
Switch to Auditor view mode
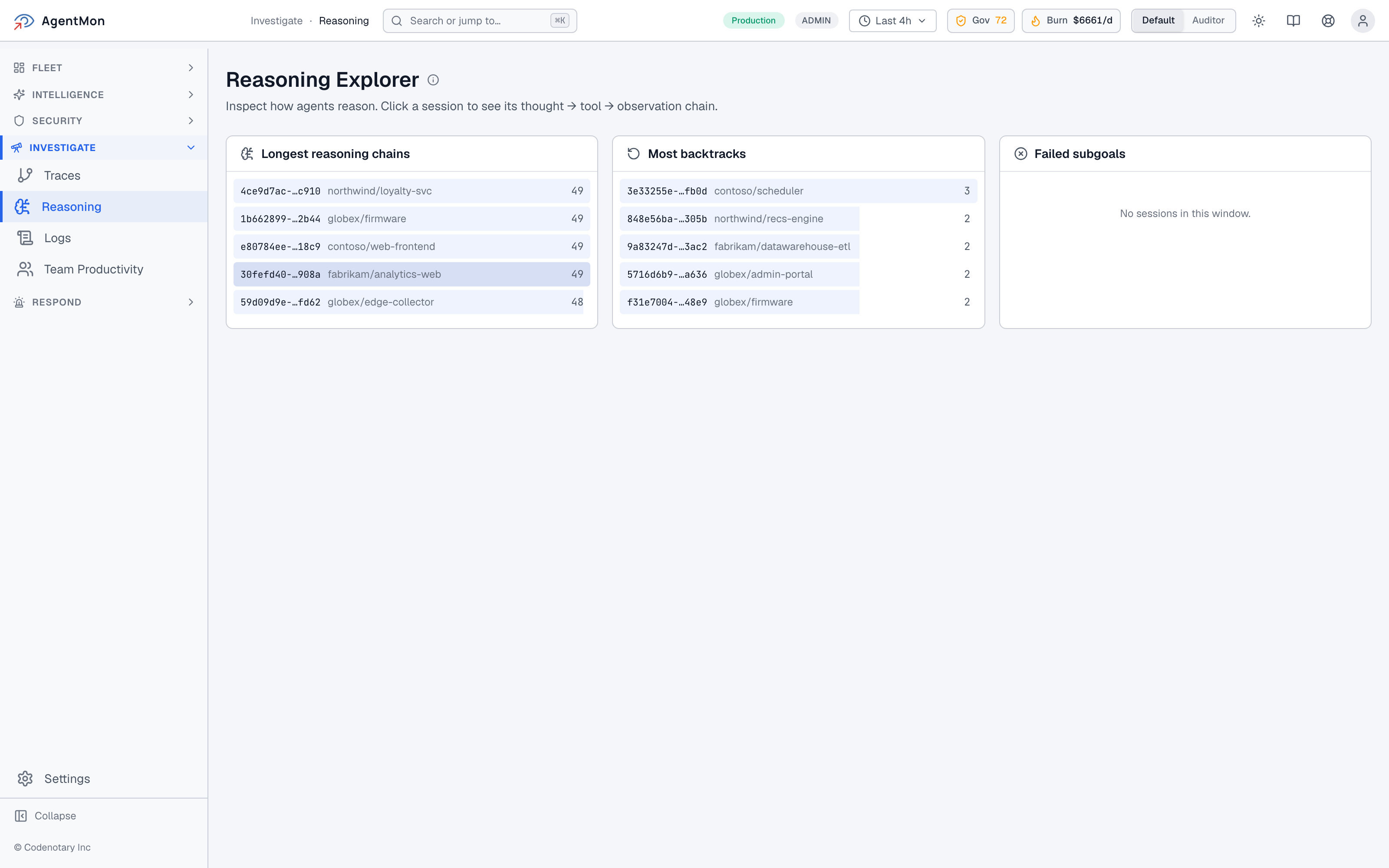click(x=1208, y=21)
